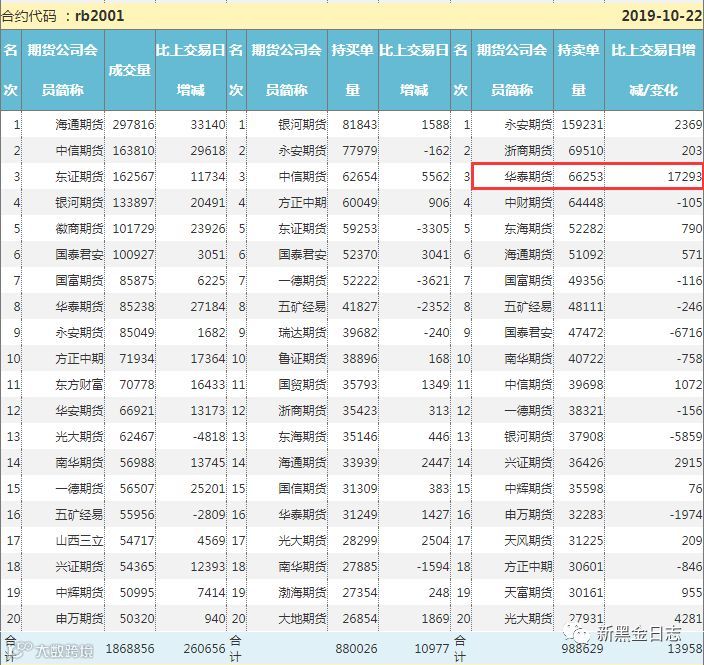Click 浙商期货 with short position 69510

[528, 150]
